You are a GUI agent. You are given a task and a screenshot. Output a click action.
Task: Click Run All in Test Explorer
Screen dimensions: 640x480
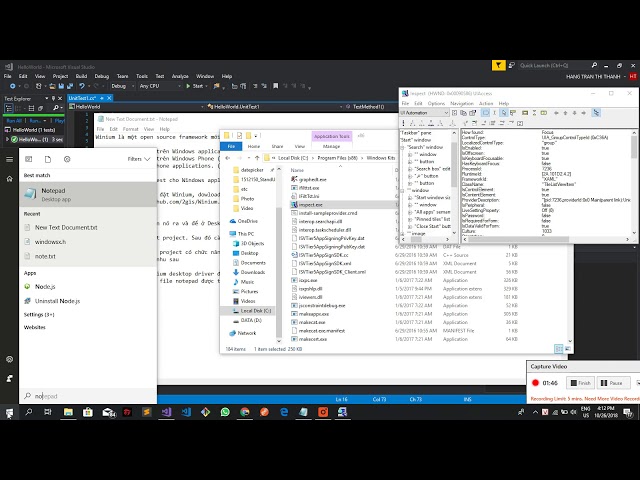point(14,121)
